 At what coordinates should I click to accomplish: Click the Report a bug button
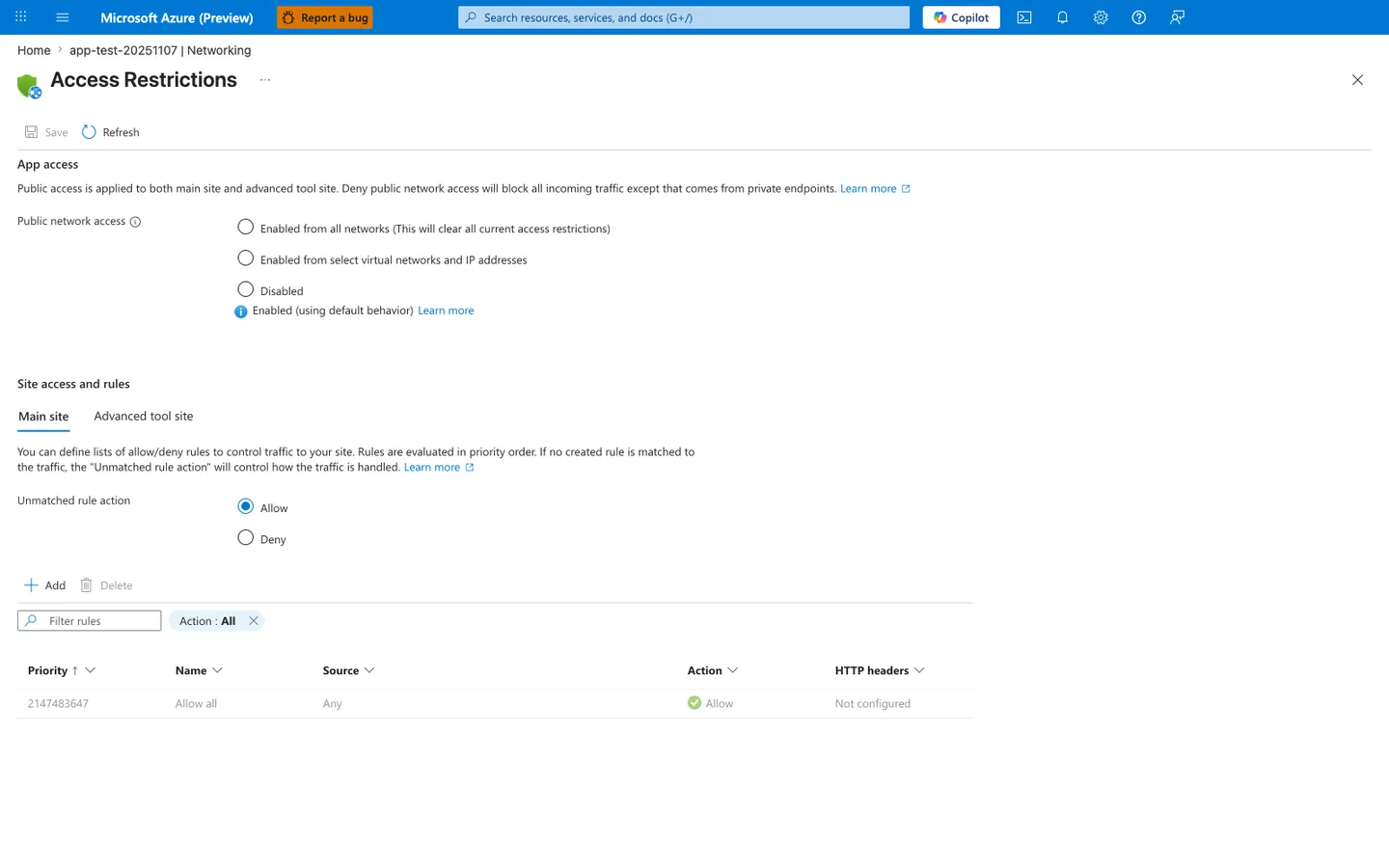click(325, 17)
